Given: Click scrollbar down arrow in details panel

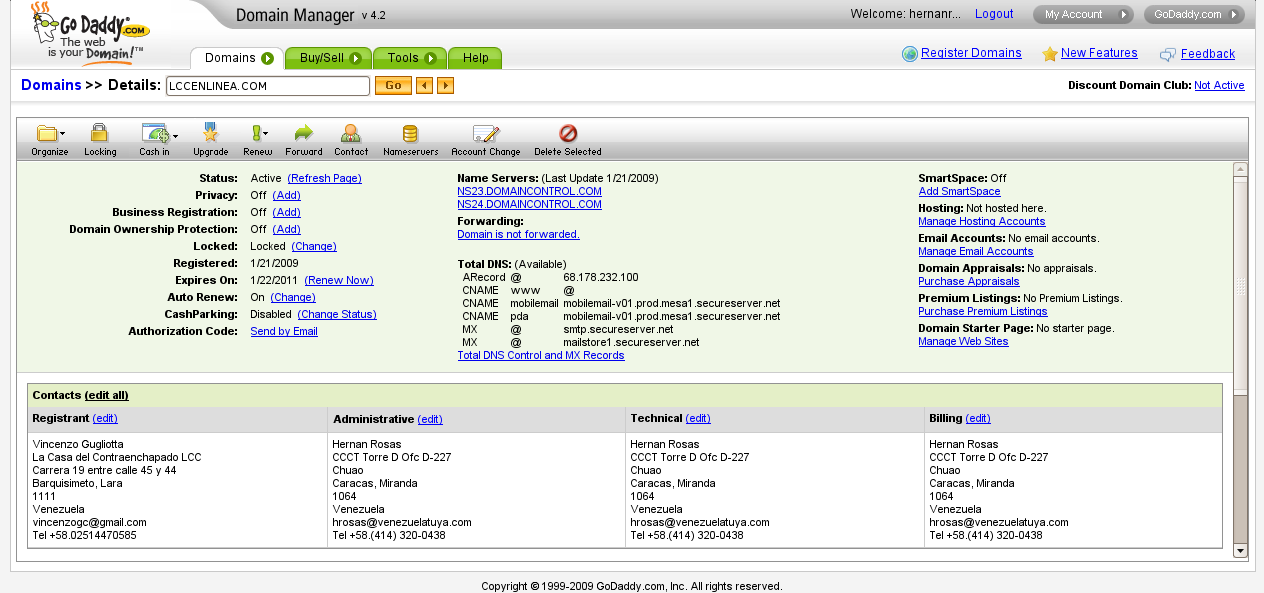Looking at the screenshot, I should tap(1241, 550).
